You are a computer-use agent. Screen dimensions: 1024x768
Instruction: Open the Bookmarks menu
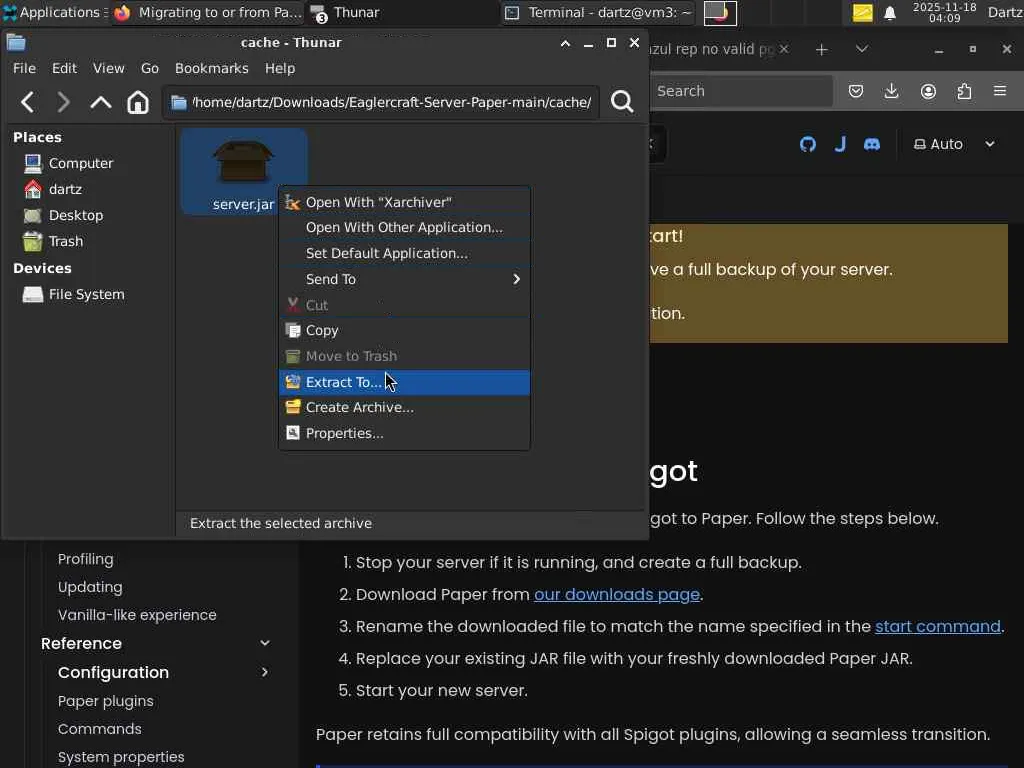click(212, 68)
